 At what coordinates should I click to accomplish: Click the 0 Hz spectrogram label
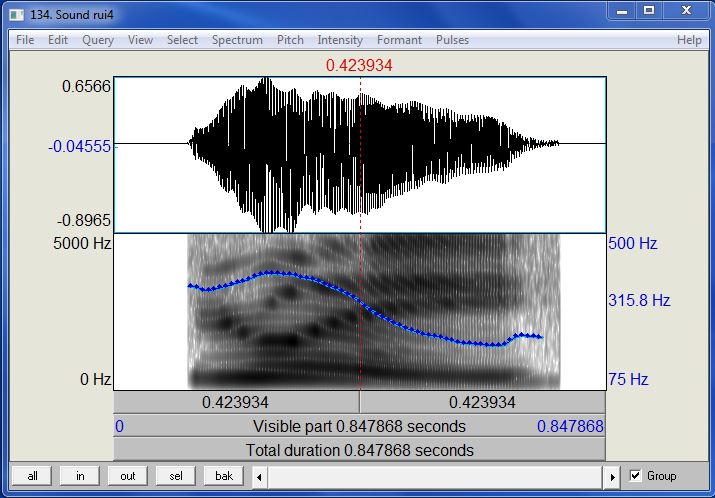click(x=95, y=379)
